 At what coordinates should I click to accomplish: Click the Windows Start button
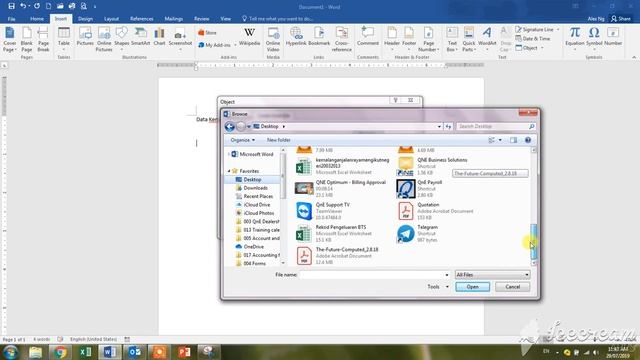click(x=10, y=352)
